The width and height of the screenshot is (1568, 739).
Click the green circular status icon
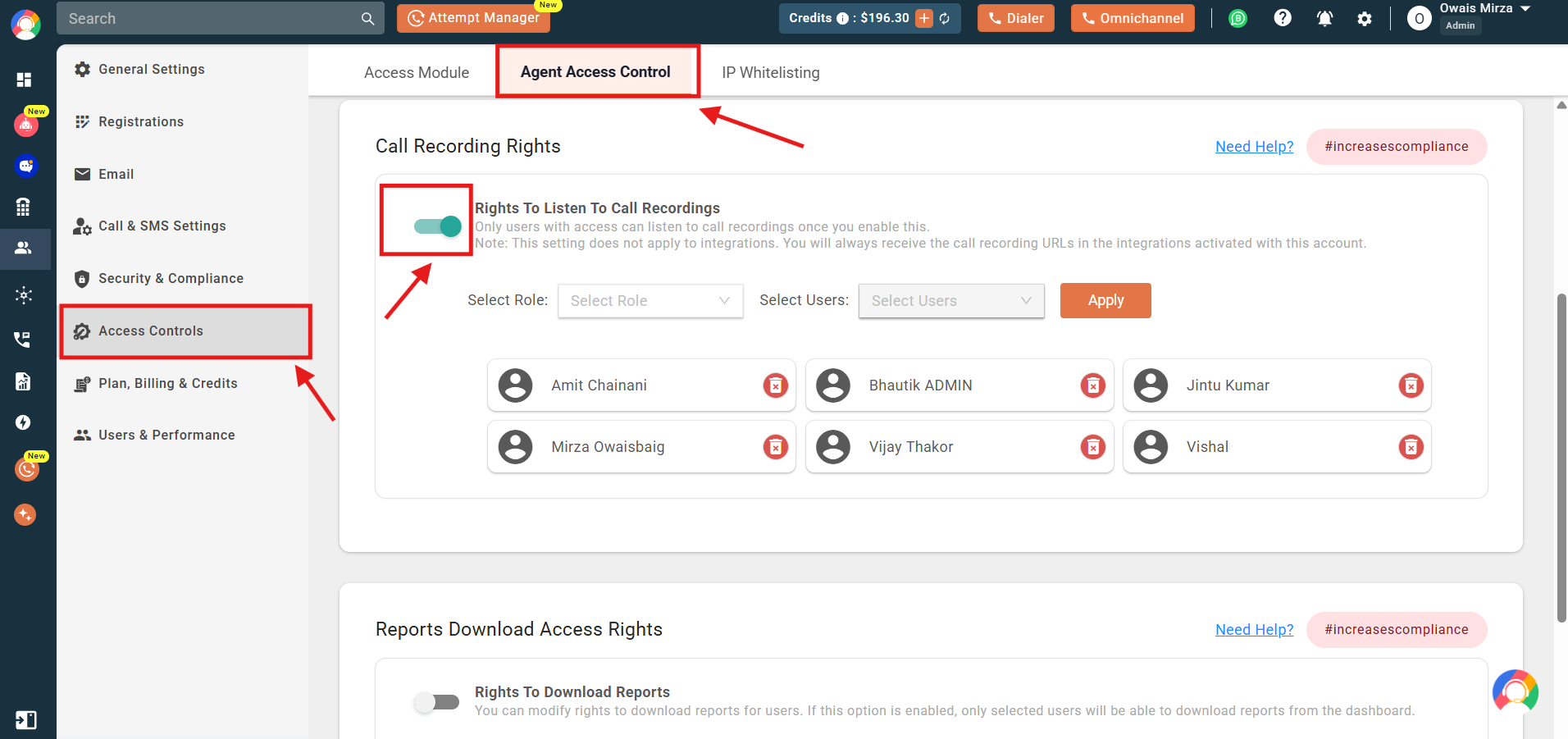click(1238, 18)
